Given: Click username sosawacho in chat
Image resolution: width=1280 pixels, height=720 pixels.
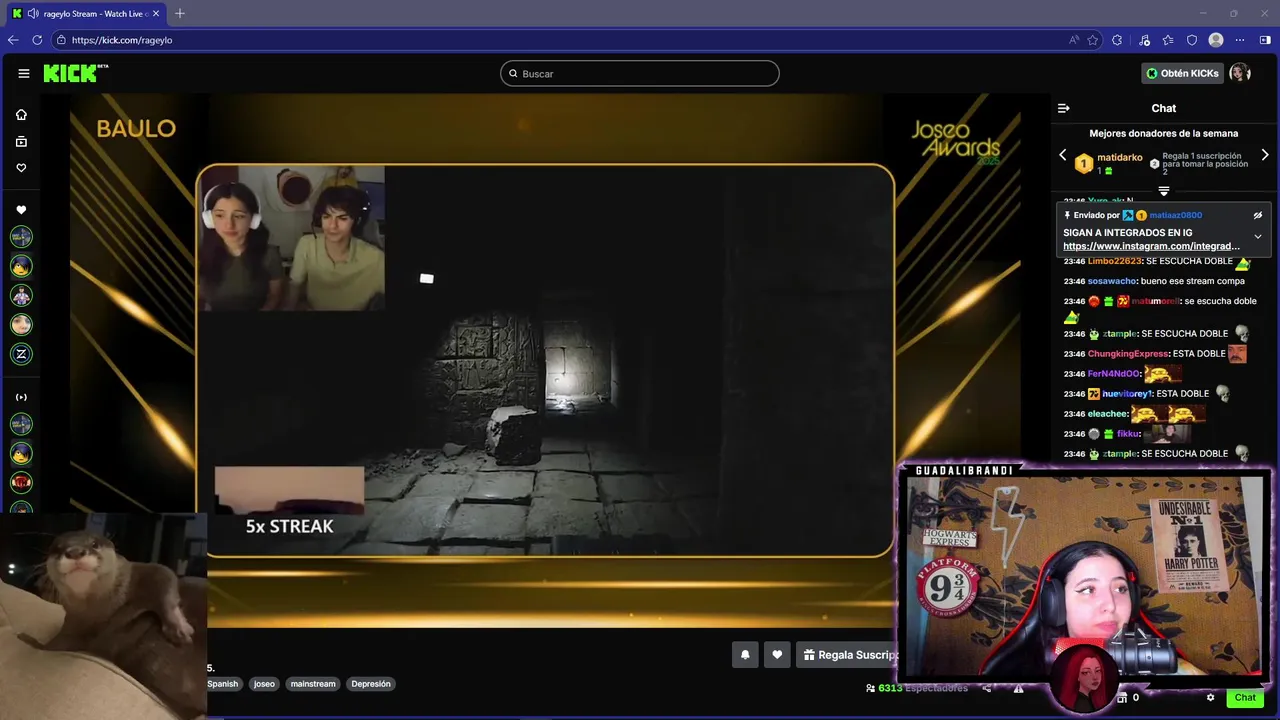Looking at the screenshot, I should pos(1112,281).
